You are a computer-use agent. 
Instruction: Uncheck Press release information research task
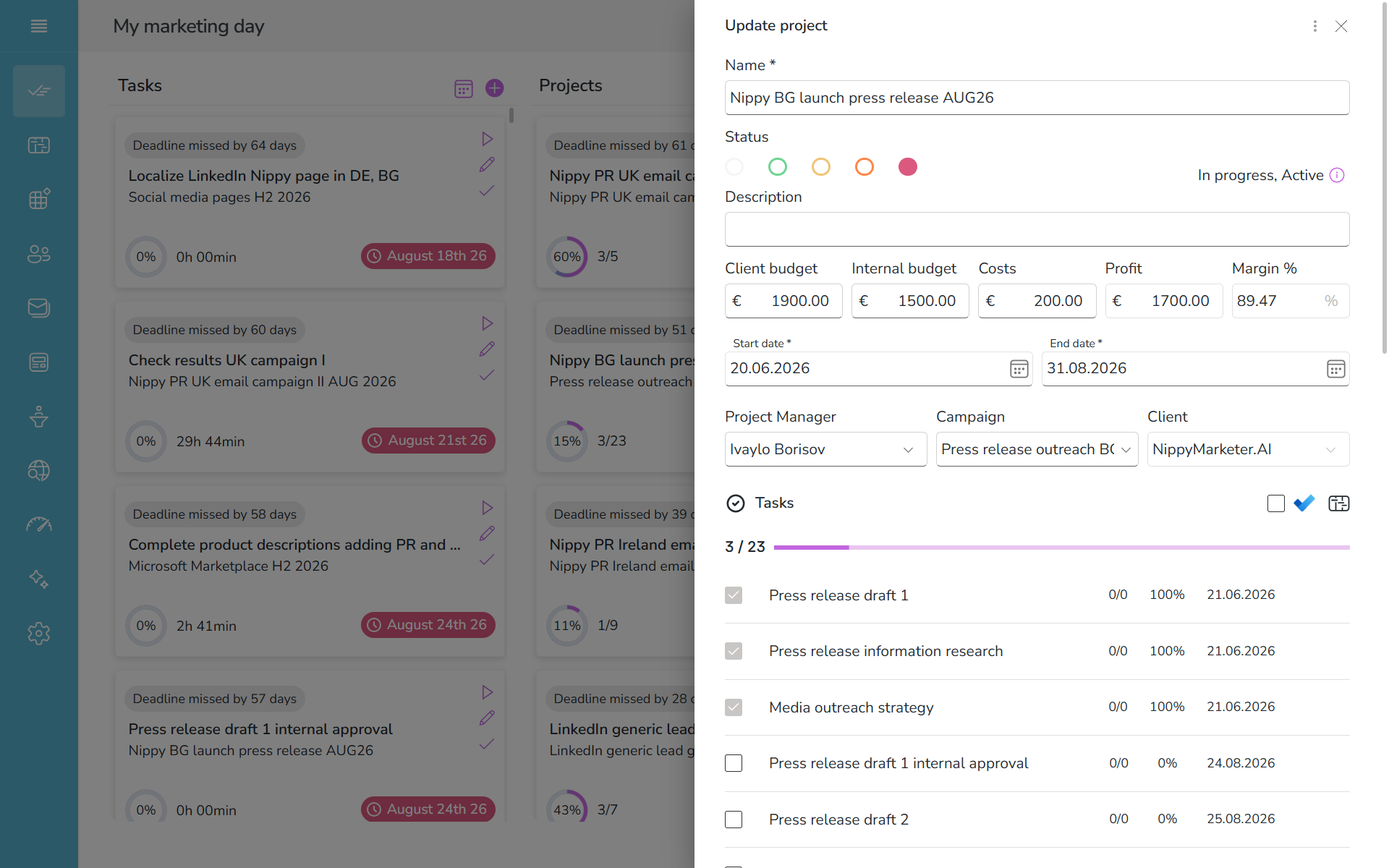click(734, 651)
